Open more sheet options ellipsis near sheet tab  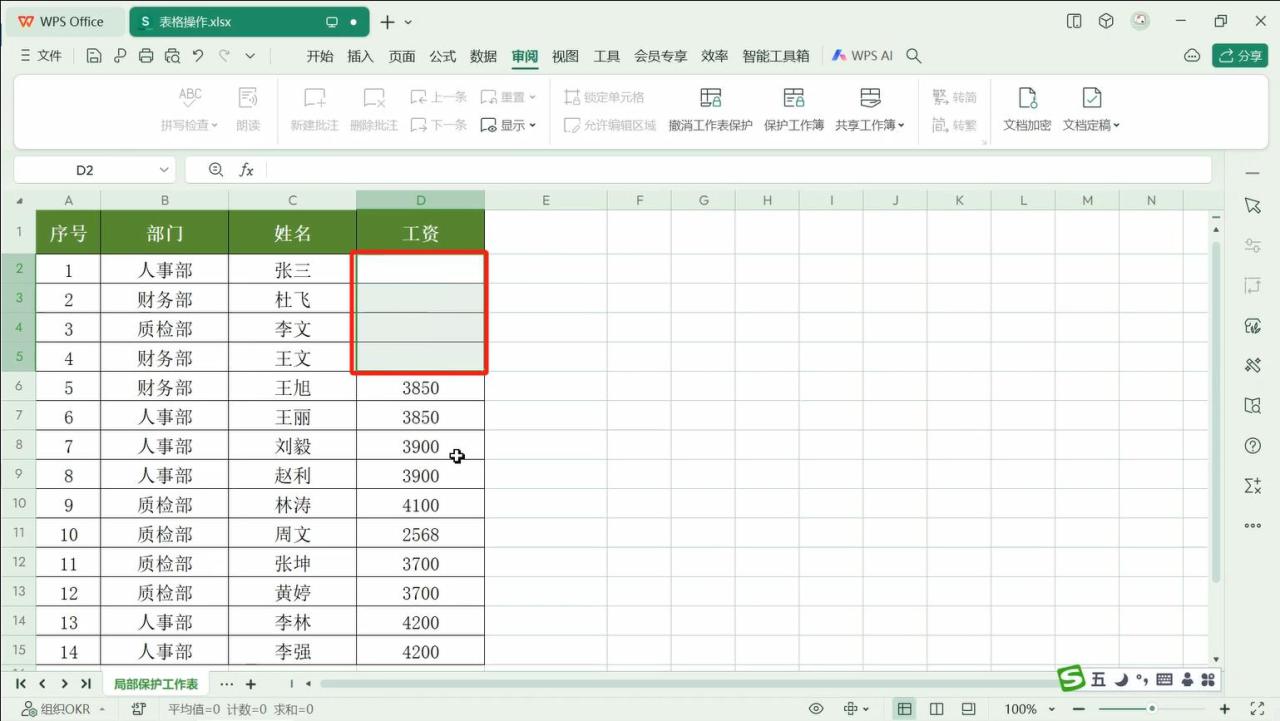[x=226, y=684]
